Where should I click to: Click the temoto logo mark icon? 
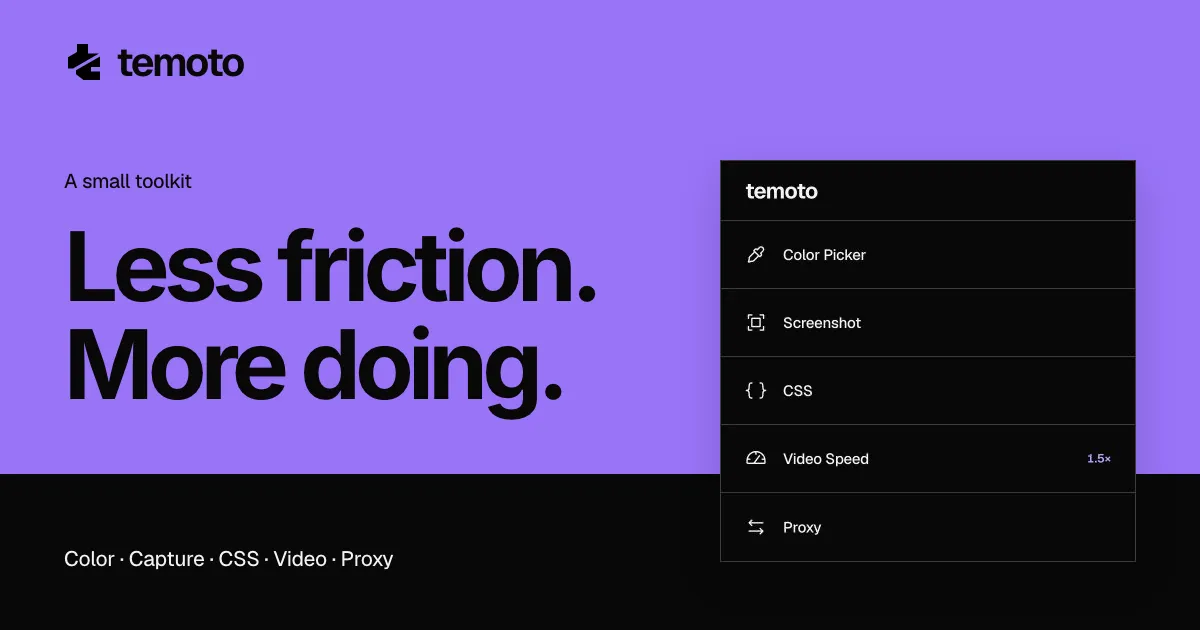tap(84, 63)
